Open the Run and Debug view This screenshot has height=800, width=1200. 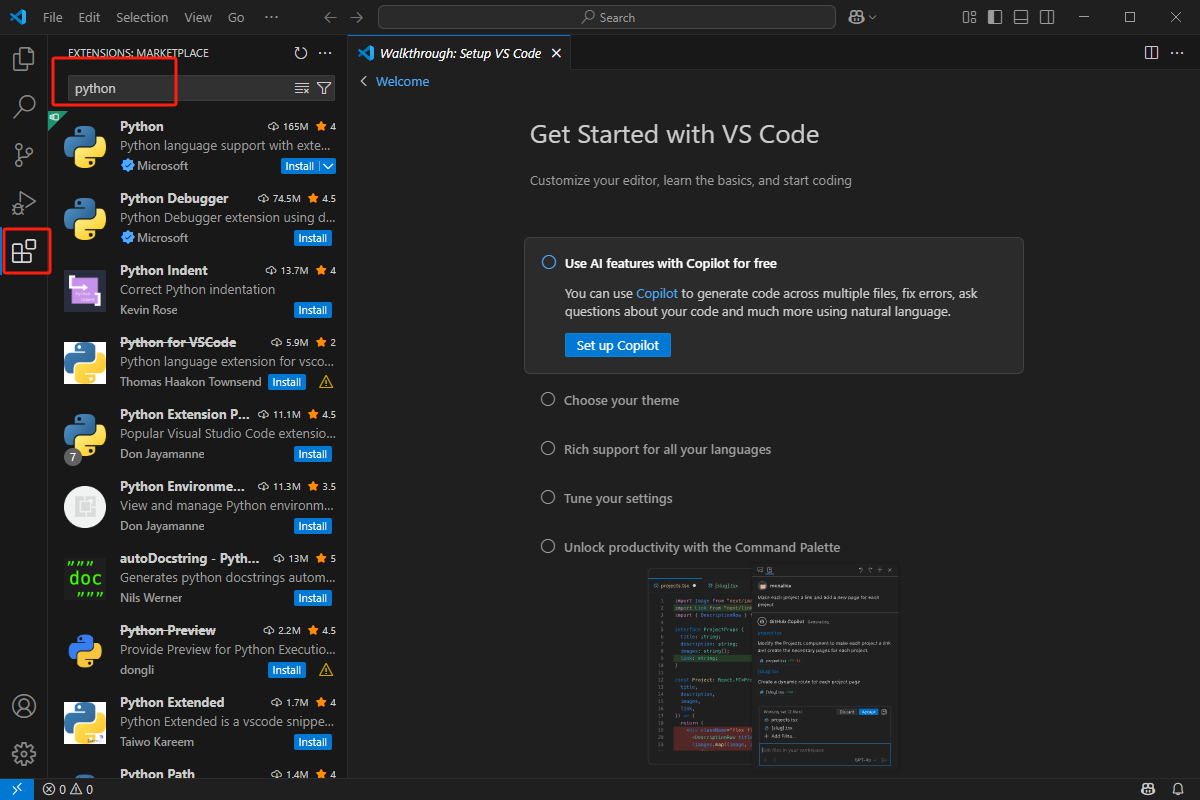pyautogui.click(x=24, y=203)
